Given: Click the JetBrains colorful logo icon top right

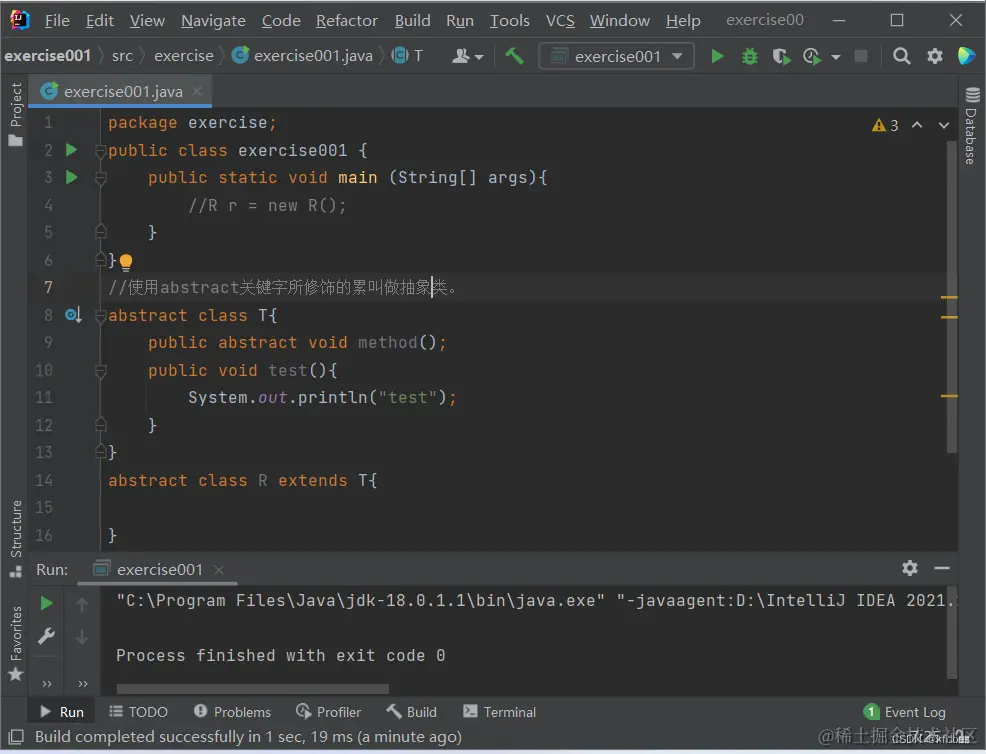Looking at the screenshot, I should [967, 56].
